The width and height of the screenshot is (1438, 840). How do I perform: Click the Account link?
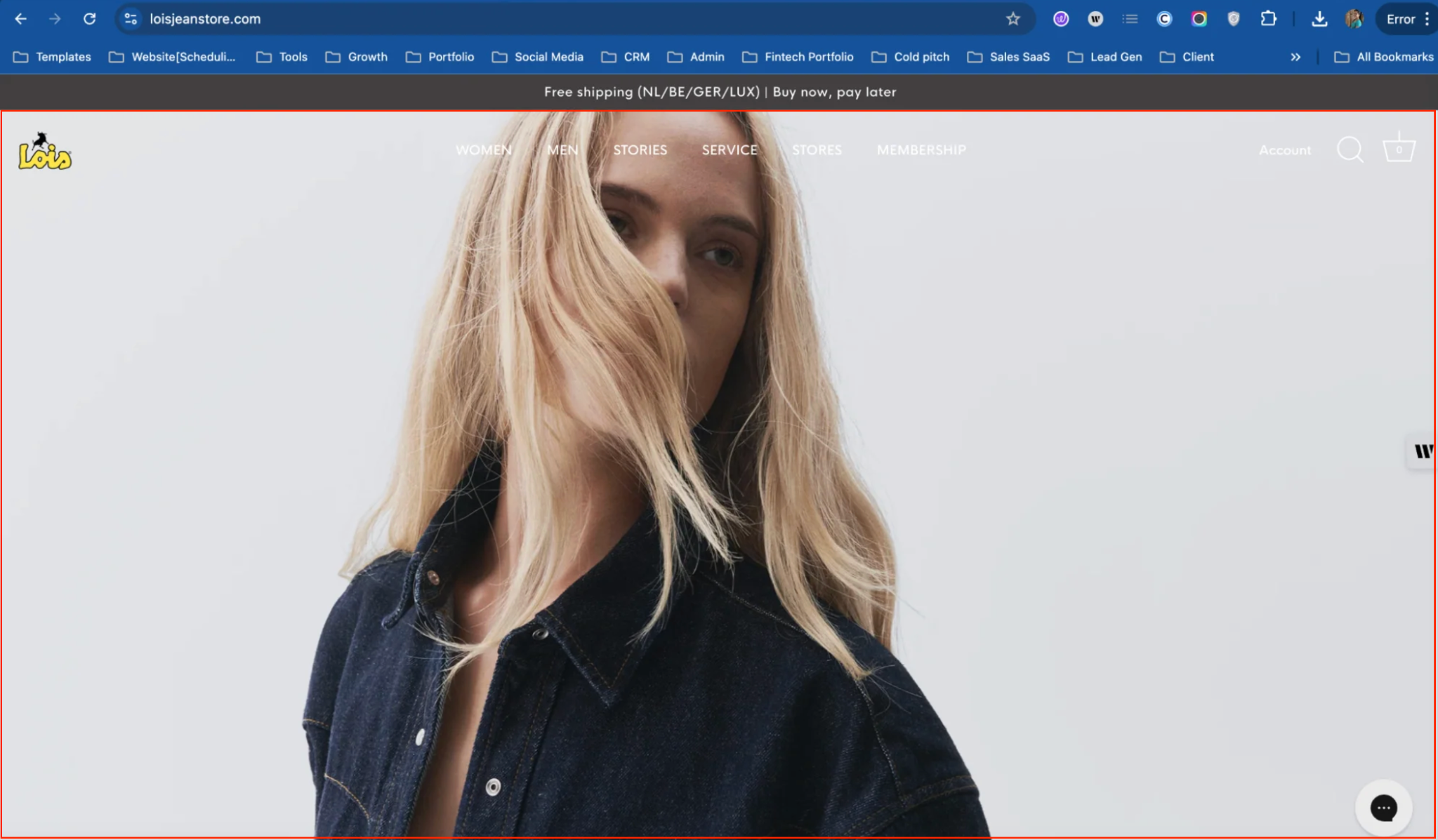[x=1284, y=150]
